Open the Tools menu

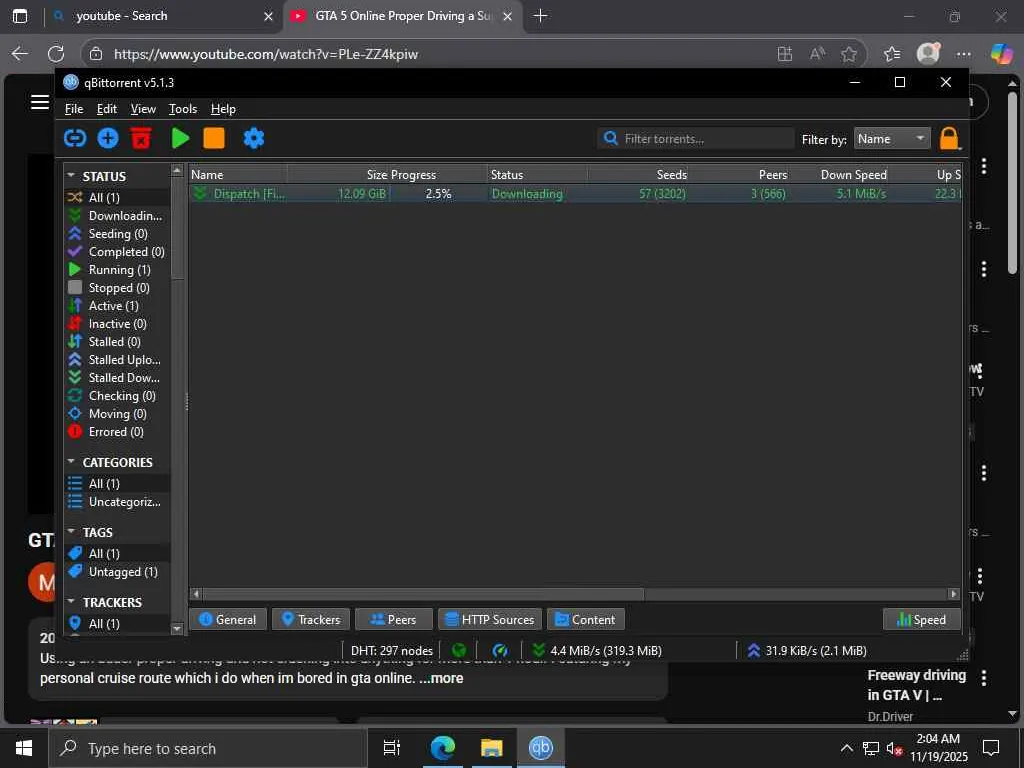[183, 109]
